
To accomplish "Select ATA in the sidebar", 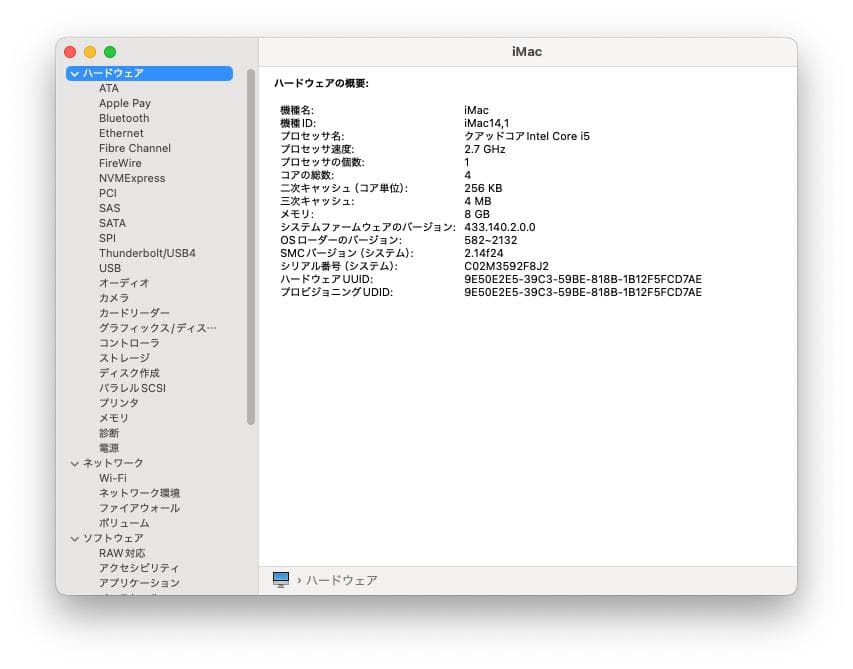I will 109,88.
